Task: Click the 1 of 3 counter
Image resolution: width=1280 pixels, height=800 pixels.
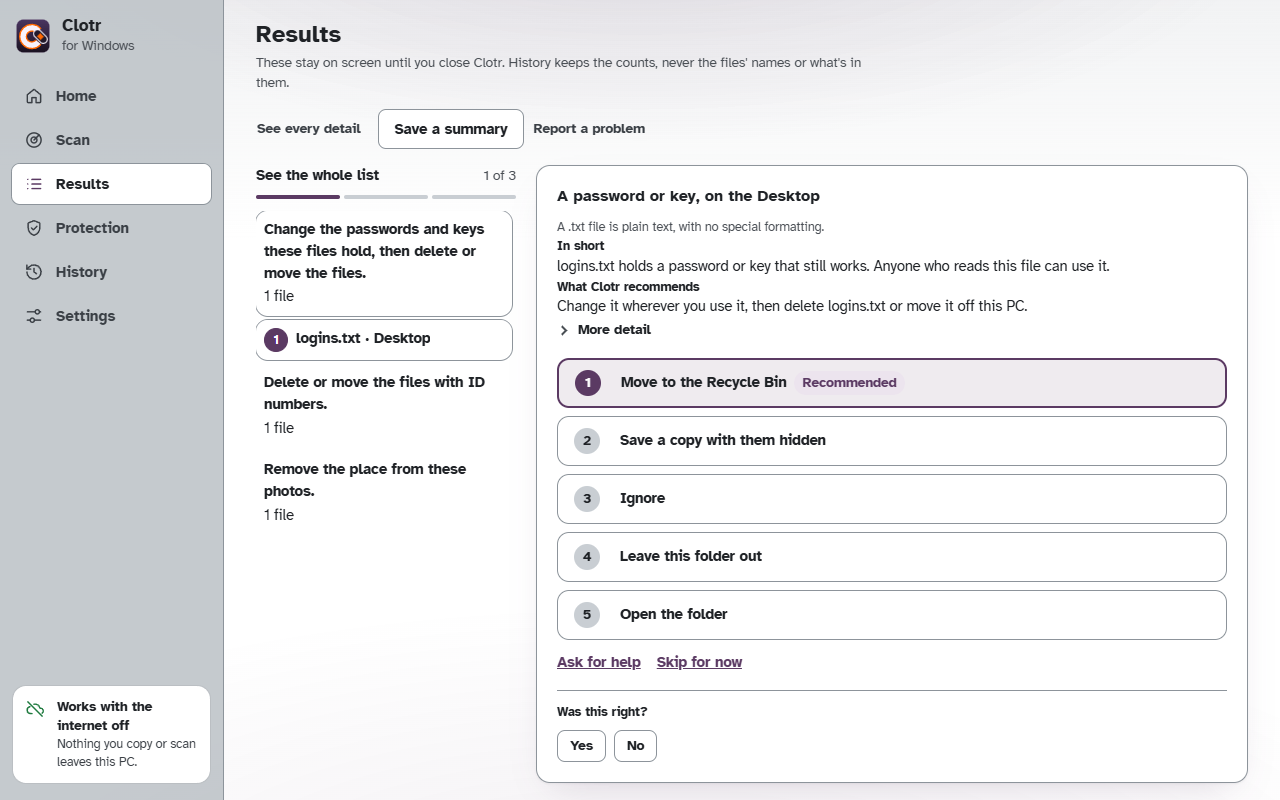Action: pyautogui.click(x=499, y=175)
